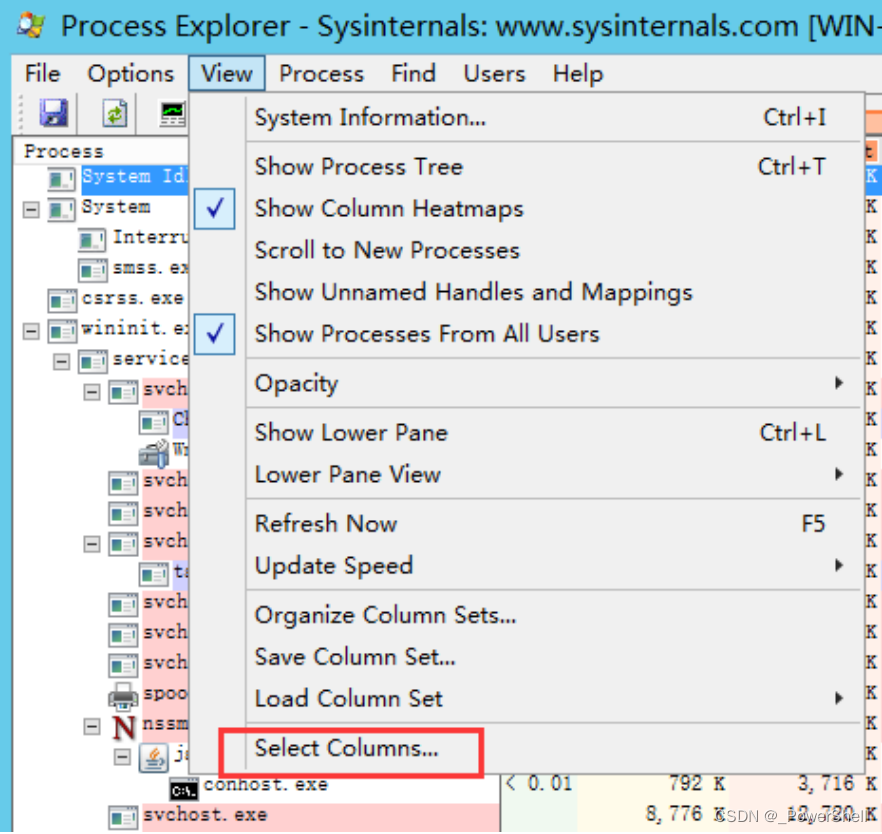Click the Save floppy disk toolbar icon
This screenshot has width=882, height=834.
tap(53, 113)
